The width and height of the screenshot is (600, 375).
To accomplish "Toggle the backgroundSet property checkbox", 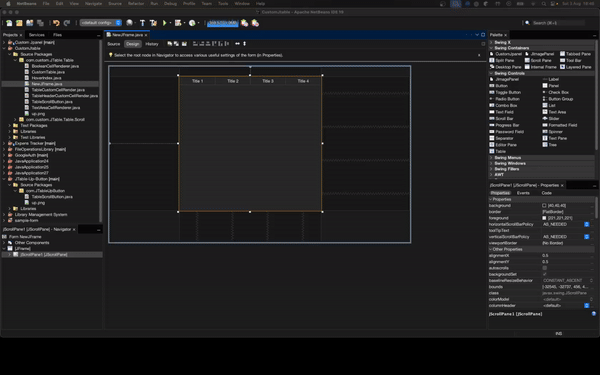I will tap(545, 274).
